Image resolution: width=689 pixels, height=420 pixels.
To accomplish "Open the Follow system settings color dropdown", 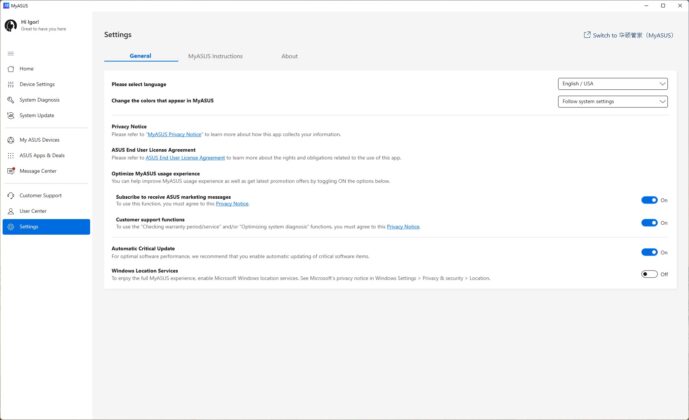I will (x=613, y=101).
